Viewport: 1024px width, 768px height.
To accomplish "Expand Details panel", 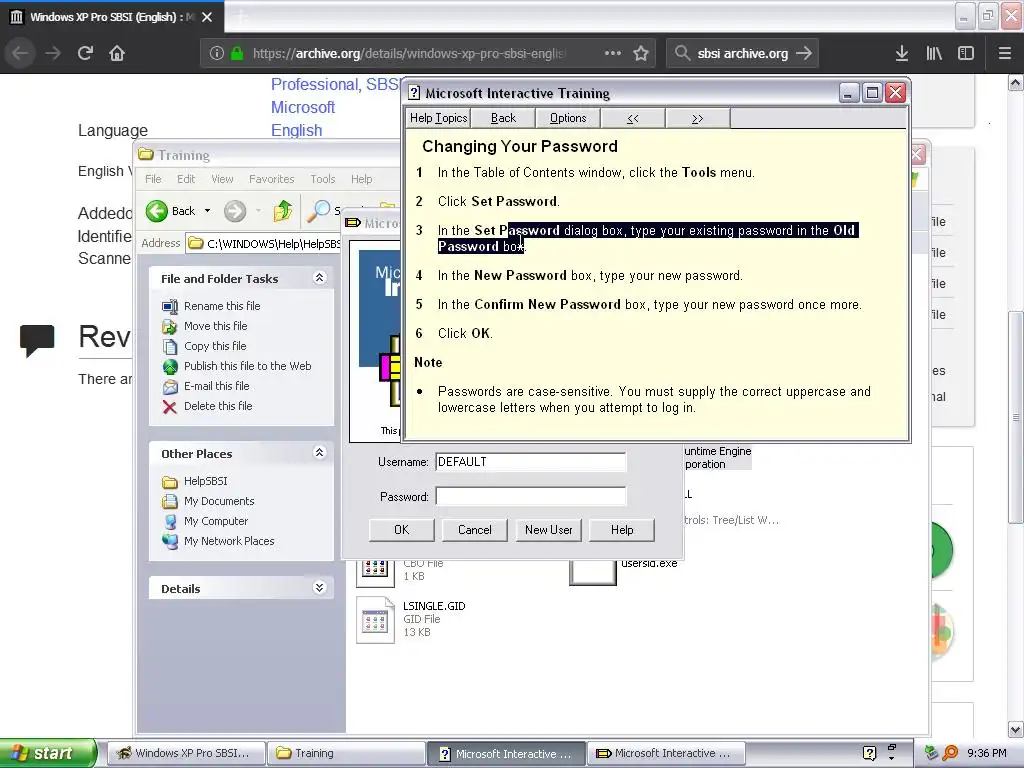I will pyautogui.click(x=319, y=588).
